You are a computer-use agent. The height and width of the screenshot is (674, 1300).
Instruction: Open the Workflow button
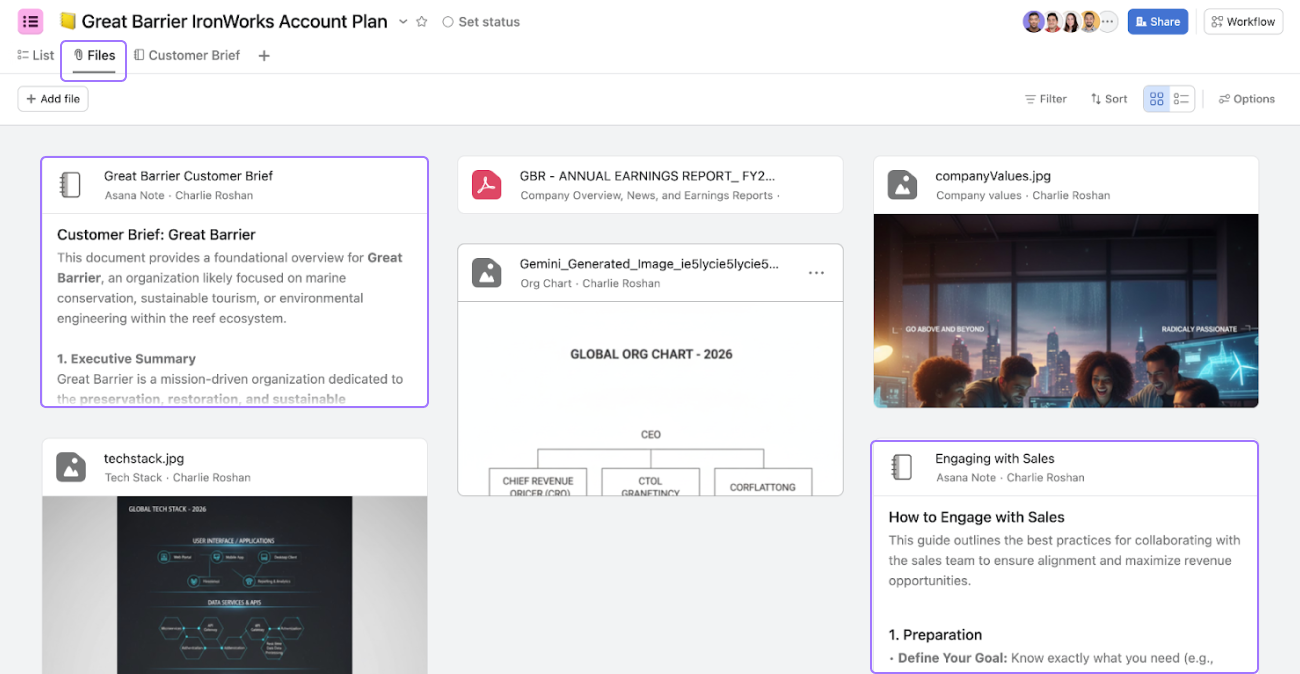pos(1243,22)
